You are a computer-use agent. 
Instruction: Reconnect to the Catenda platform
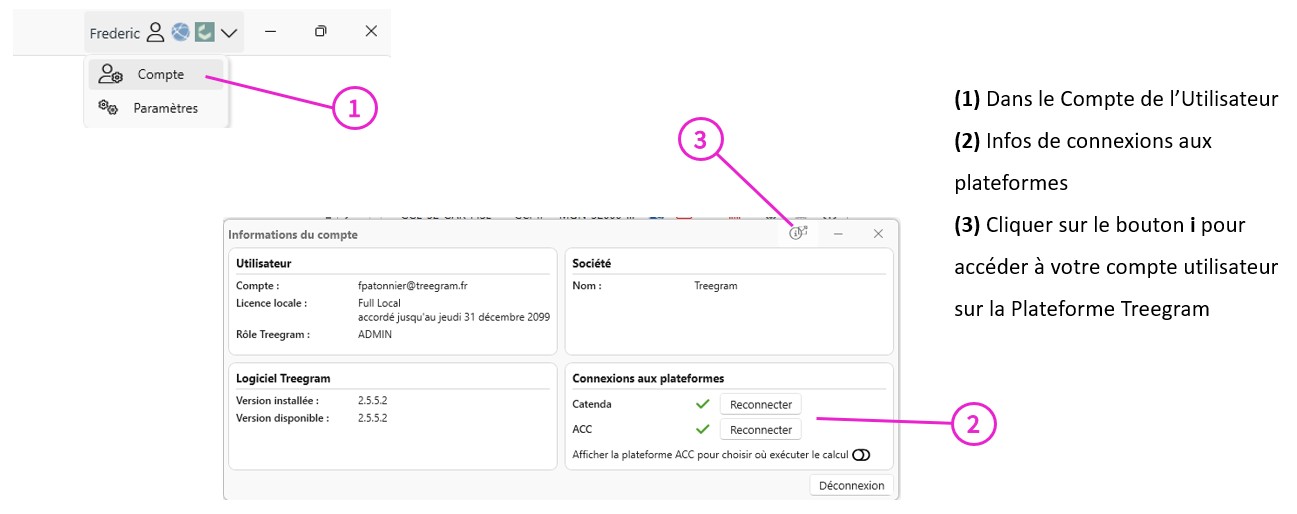coord(760,404)
